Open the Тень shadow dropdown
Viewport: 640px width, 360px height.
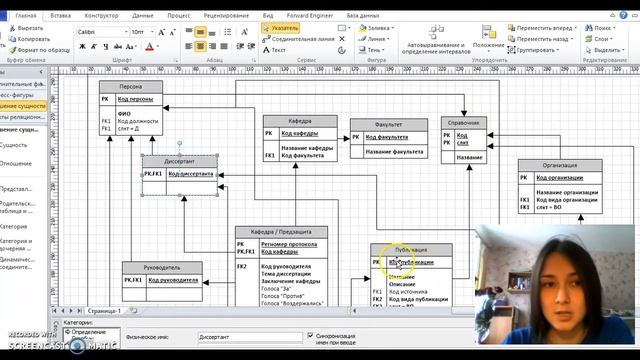click(371, 50)
